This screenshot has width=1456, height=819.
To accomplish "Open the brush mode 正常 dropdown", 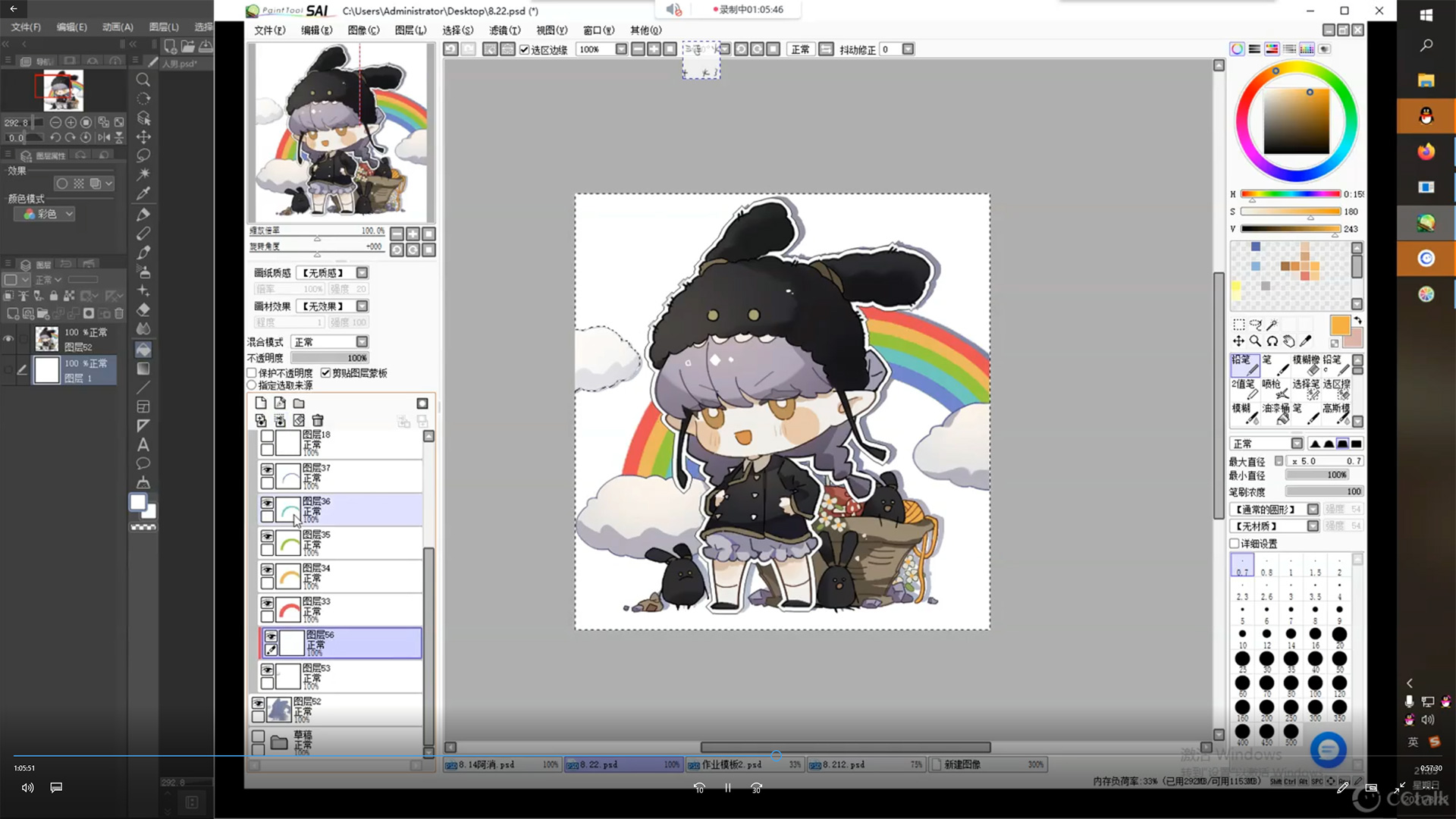I will pyautogui.click(x=1297, y=444).
